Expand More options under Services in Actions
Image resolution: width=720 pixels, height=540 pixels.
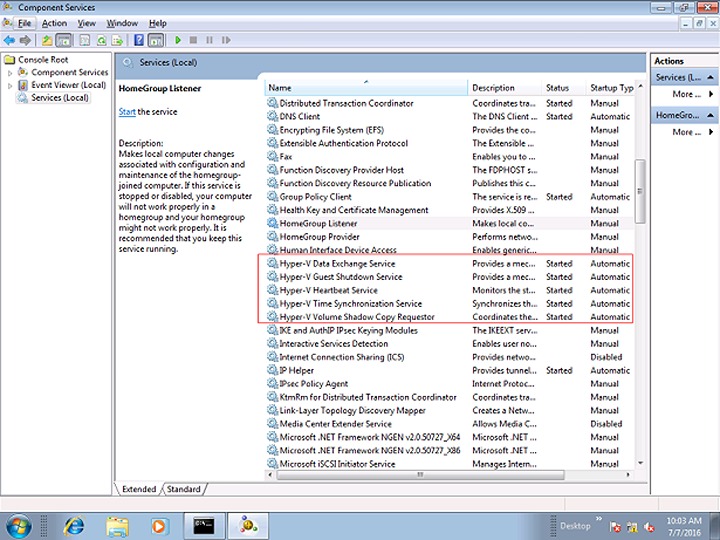[x=686, y=94]
